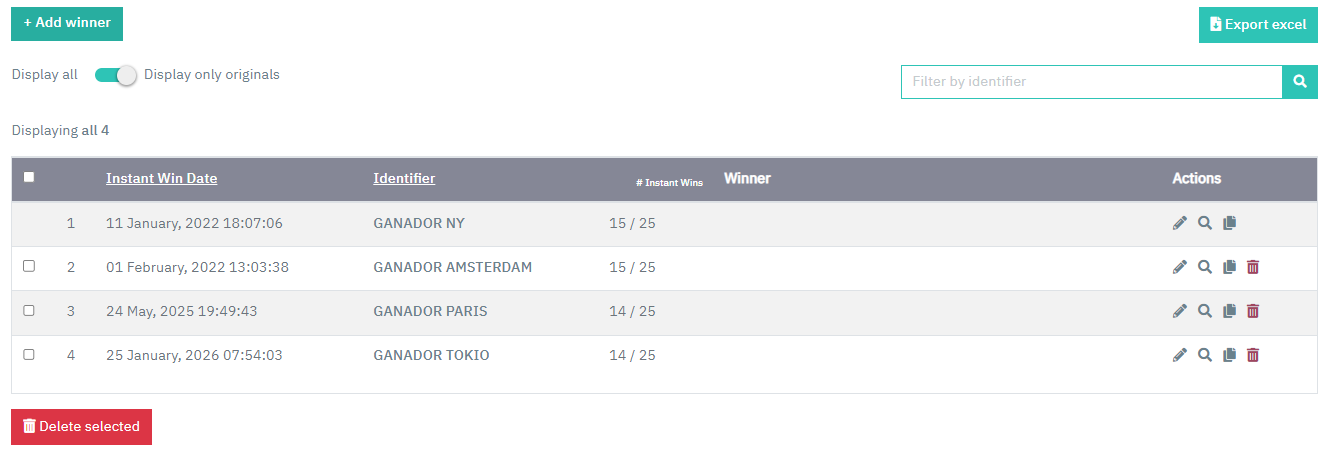Select the GANADOR TOKIO row checkbox
The image size is (1323, 457).
pos(29,354)
